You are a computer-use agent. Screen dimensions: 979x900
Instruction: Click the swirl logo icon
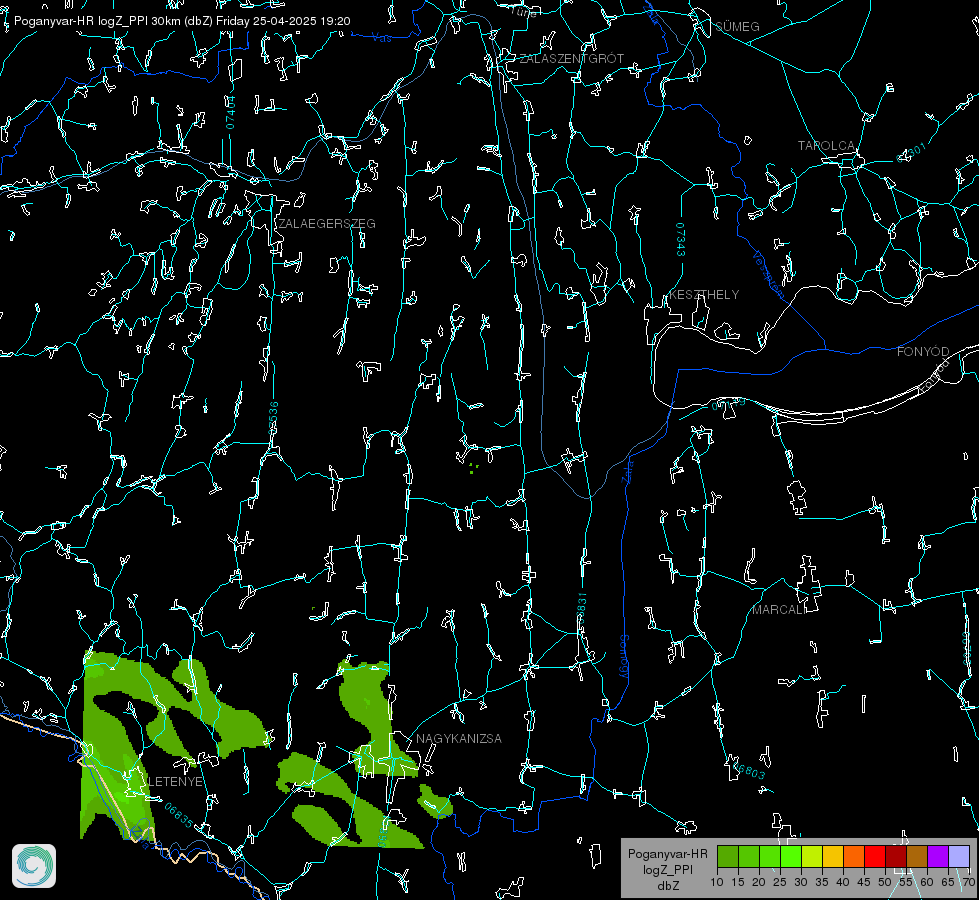[34, 866]
